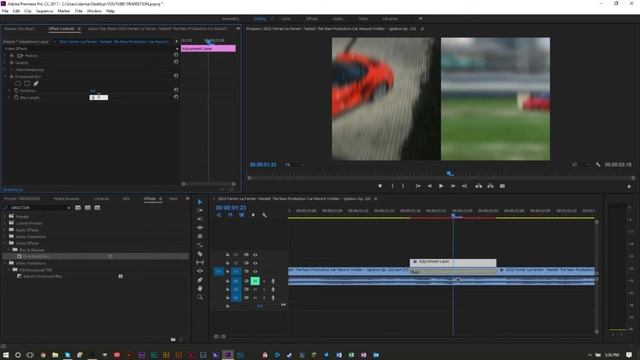This screenshot has height=360, width=640.
Task: Collapse the Directional Blur effect
Action: point(5,76)
